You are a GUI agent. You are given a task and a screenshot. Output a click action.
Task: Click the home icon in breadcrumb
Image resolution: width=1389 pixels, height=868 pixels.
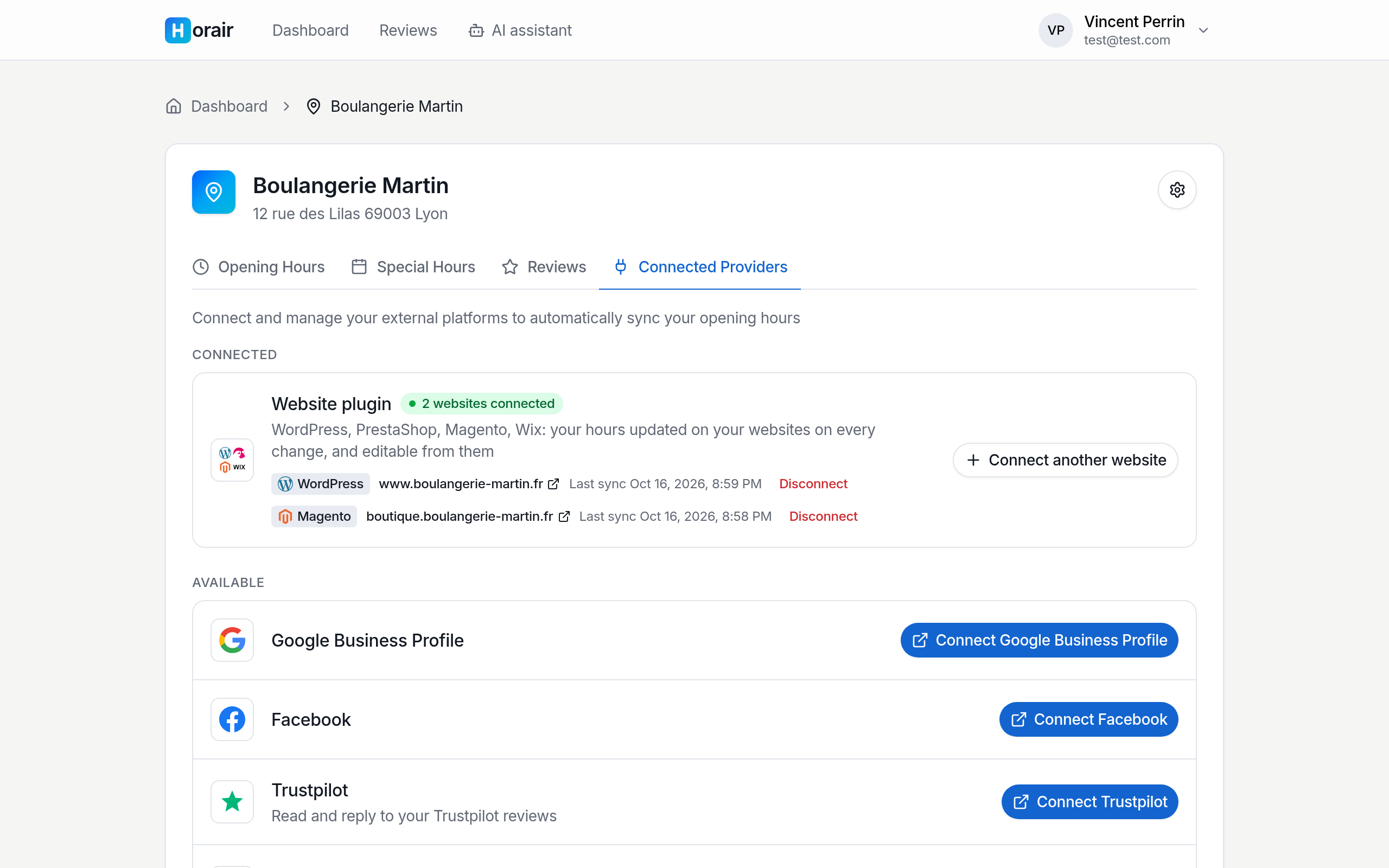coord(173,106)
